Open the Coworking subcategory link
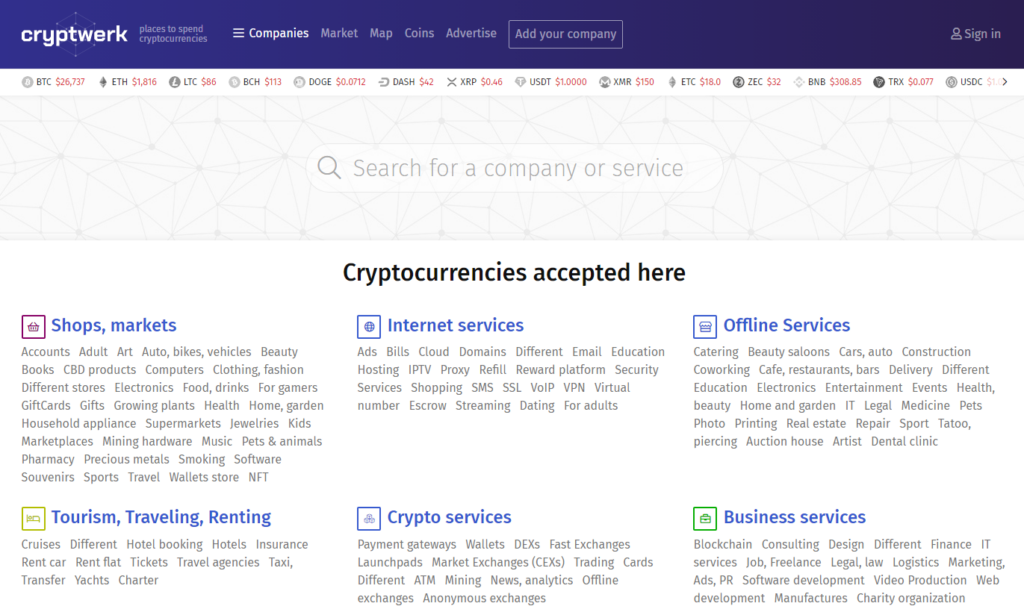Image resolution: width=1024 pixels, height=615 pixels. pos(722,370)
